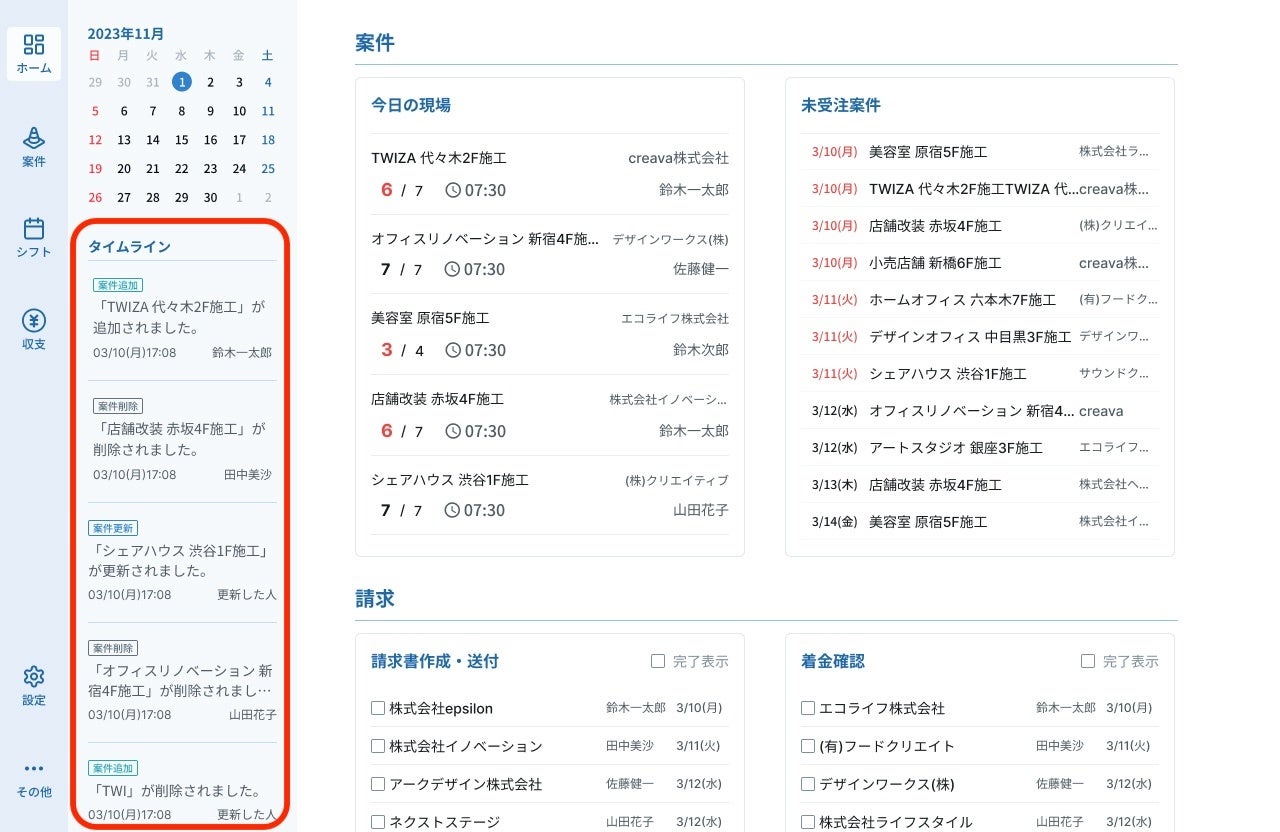Check the アークデザイン株式会社 checkbox
The image size is (1280, 832).
pyautogui.click(x=378, y=784)
